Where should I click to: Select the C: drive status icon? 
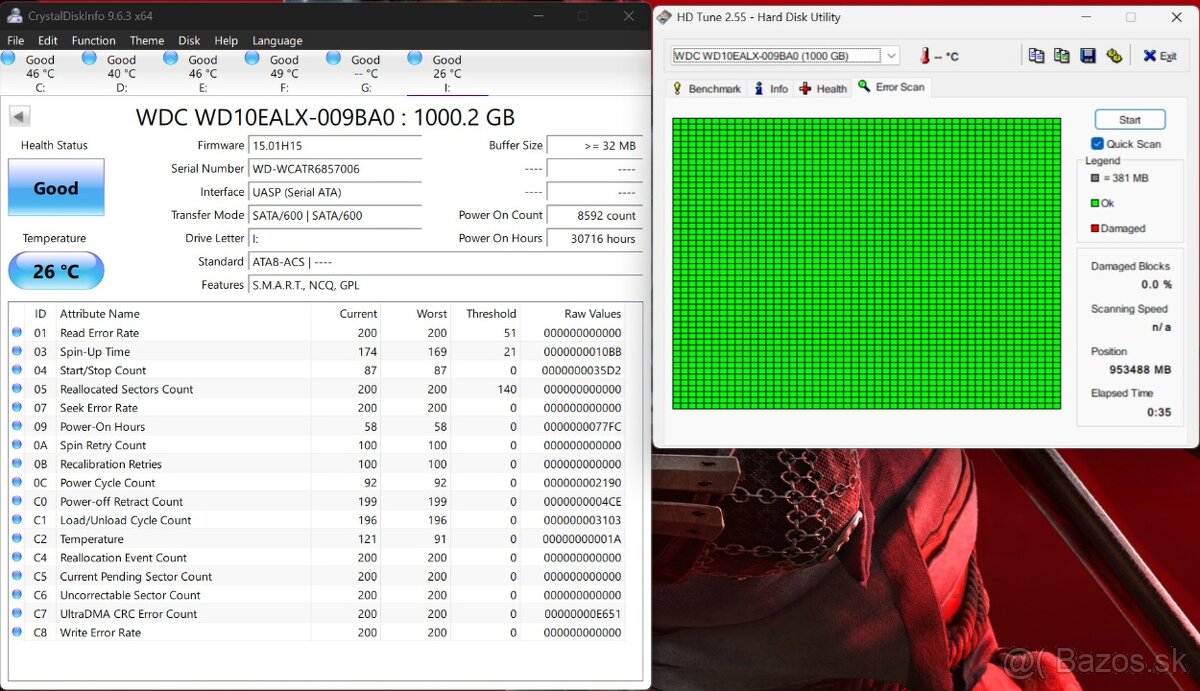click(x=8, y=58)
